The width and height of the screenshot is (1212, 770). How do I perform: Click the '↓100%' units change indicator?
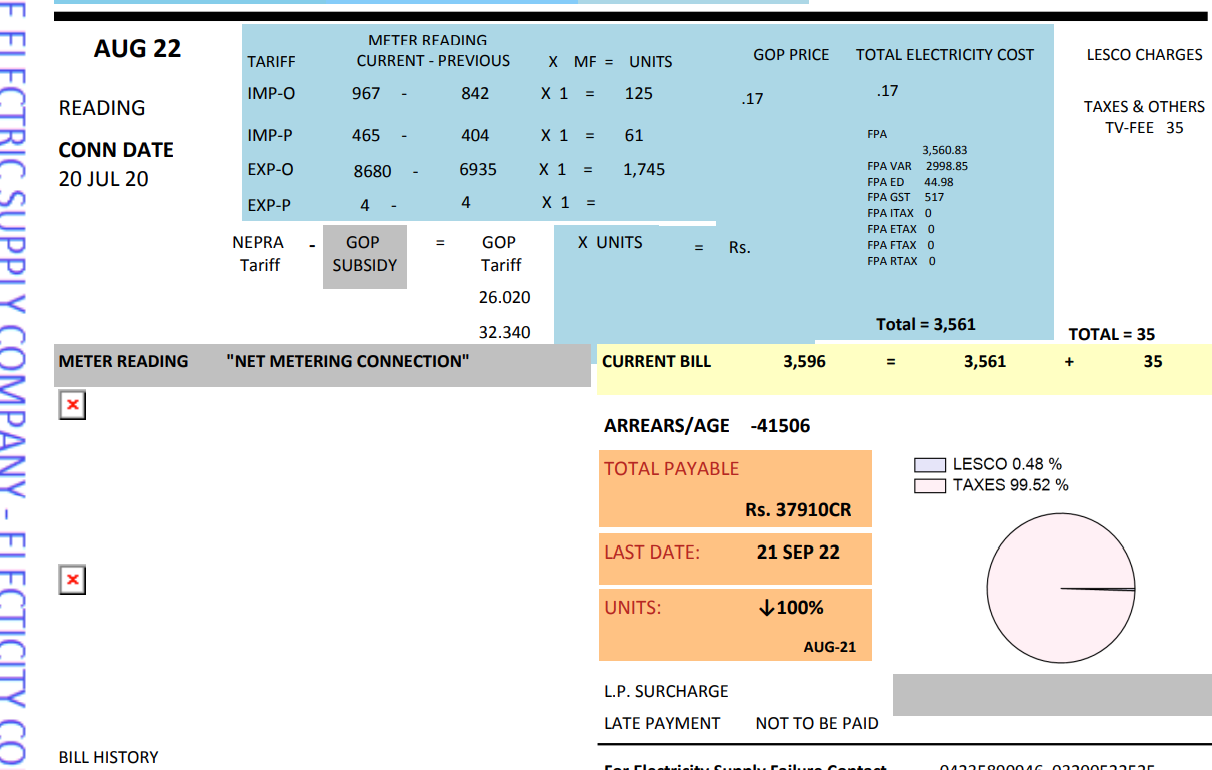click(791, 608)
